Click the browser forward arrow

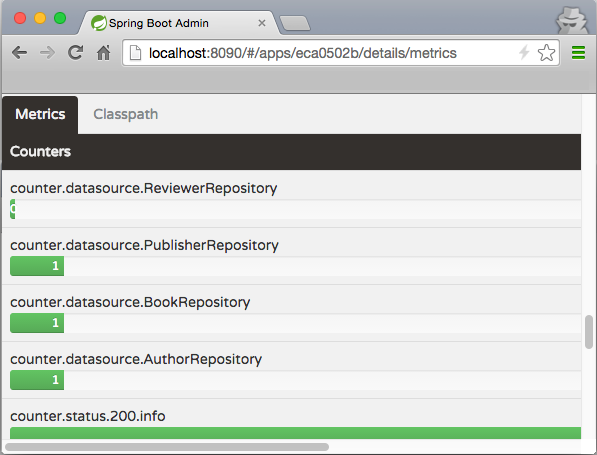[48, 53]
